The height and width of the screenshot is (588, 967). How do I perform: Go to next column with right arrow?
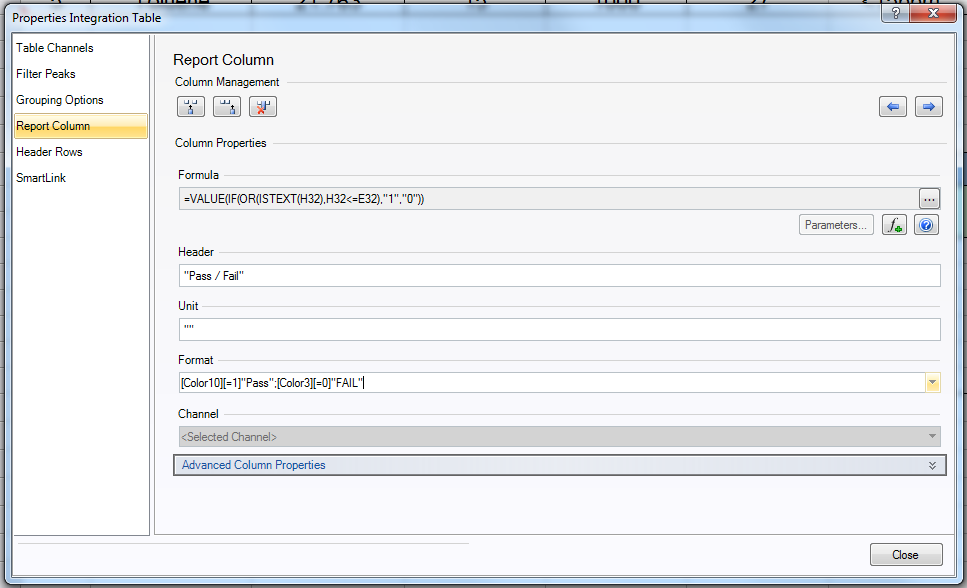[929, 107]
